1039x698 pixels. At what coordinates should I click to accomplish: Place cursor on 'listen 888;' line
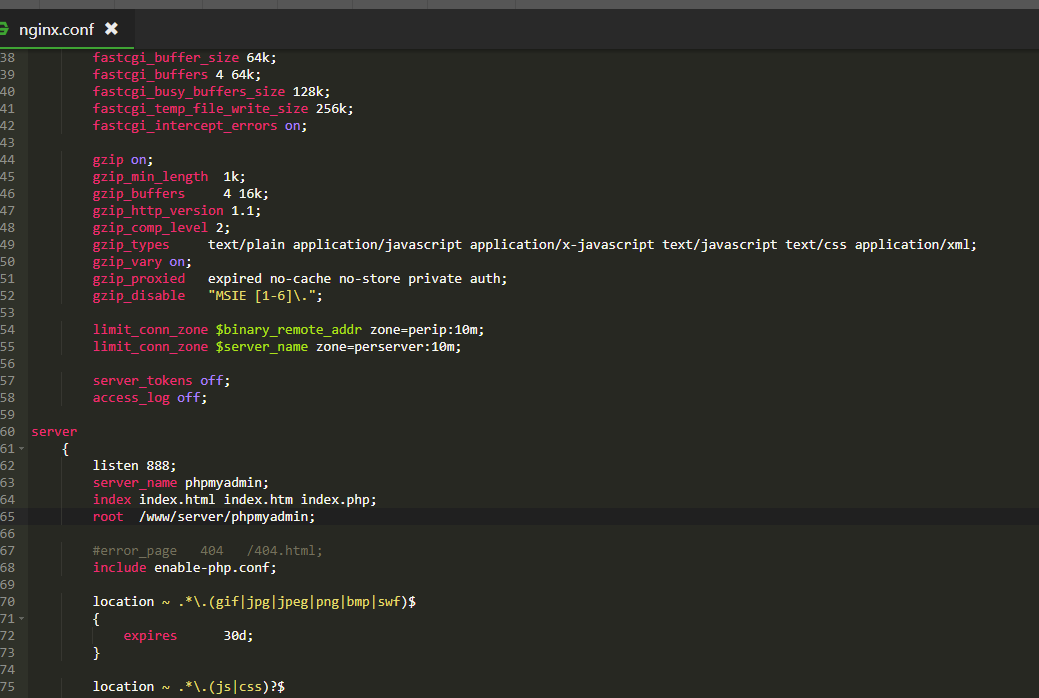[x=134, y=465]
